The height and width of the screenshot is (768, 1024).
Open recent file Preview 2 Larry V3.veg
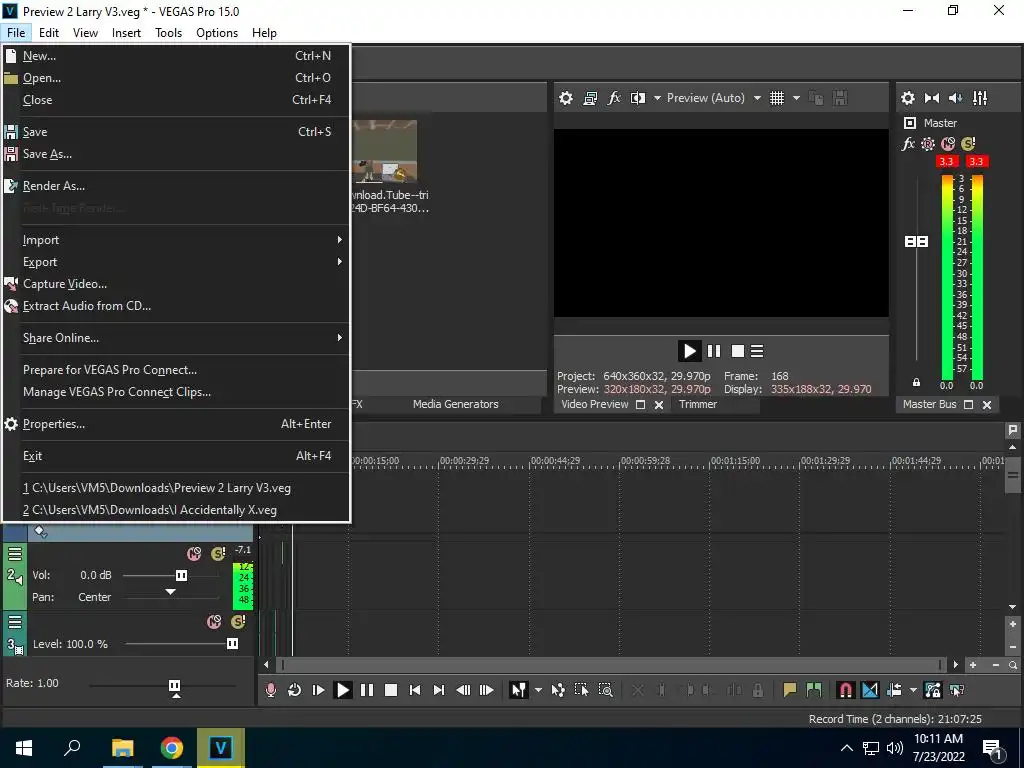pyautogui.click(x=176, y=488)
